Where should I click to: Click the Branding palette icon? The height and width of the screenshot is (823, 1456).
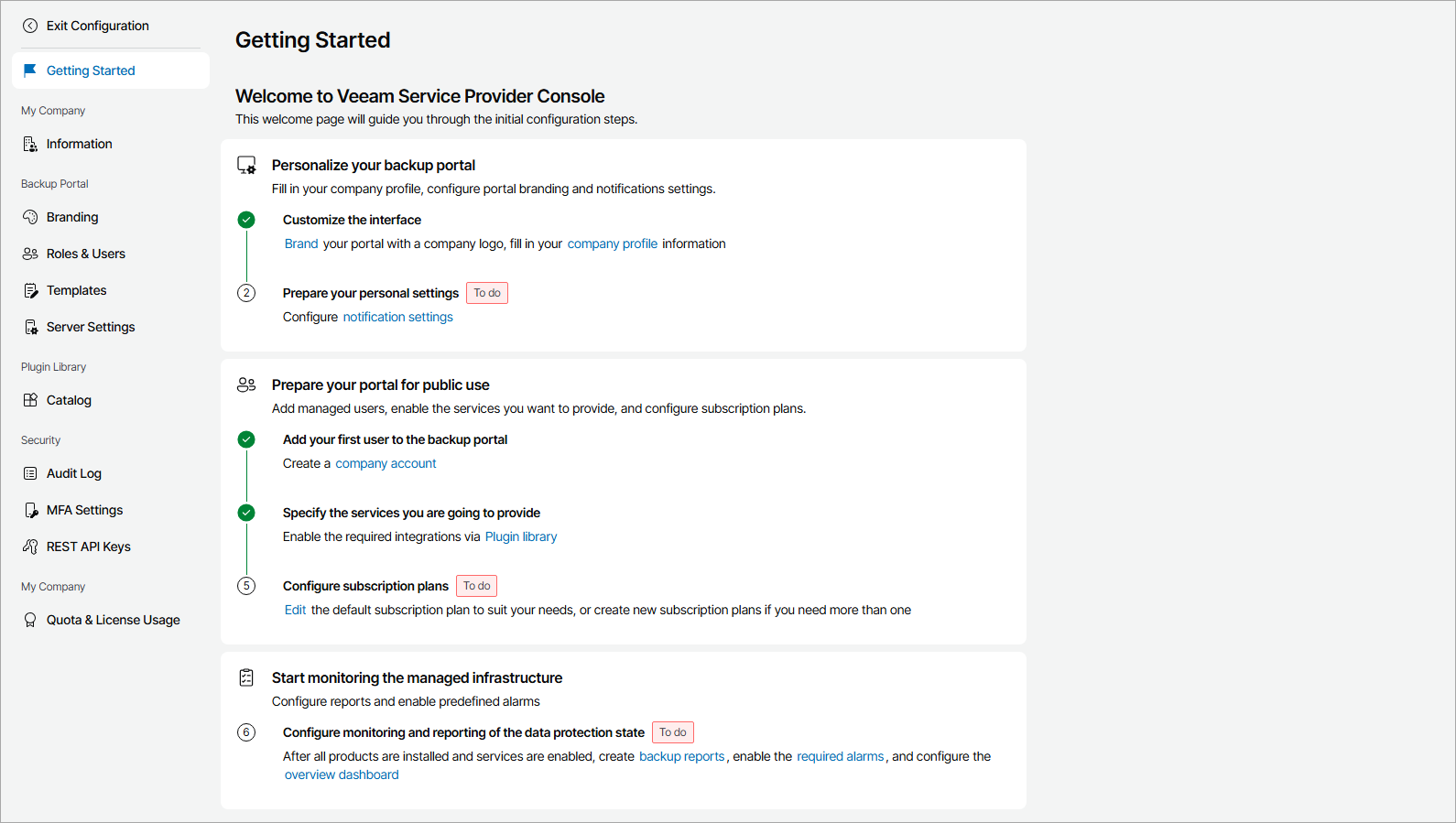(30, 217)
